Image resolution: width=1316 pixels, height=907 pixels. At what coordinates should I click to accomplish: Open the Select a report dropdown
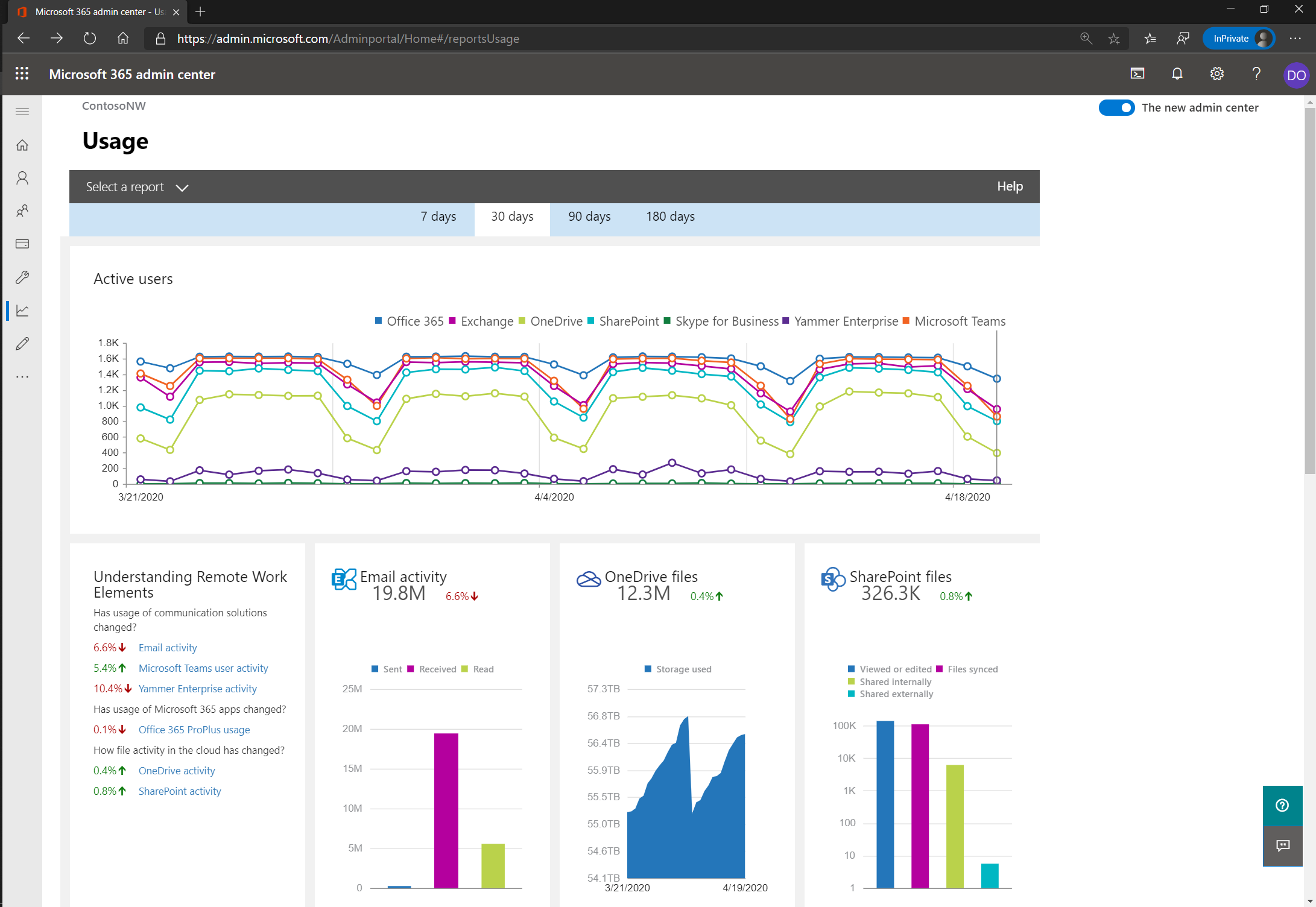pyautogui.click(x=138, y=186)
